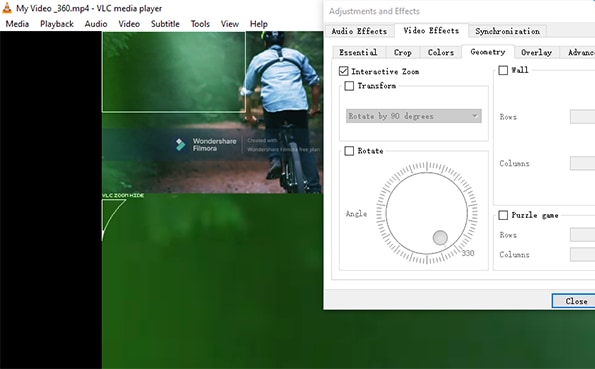Enable the Rotate checkbox
This screenshot has height=369, width=595.
(x=349, y=151)
